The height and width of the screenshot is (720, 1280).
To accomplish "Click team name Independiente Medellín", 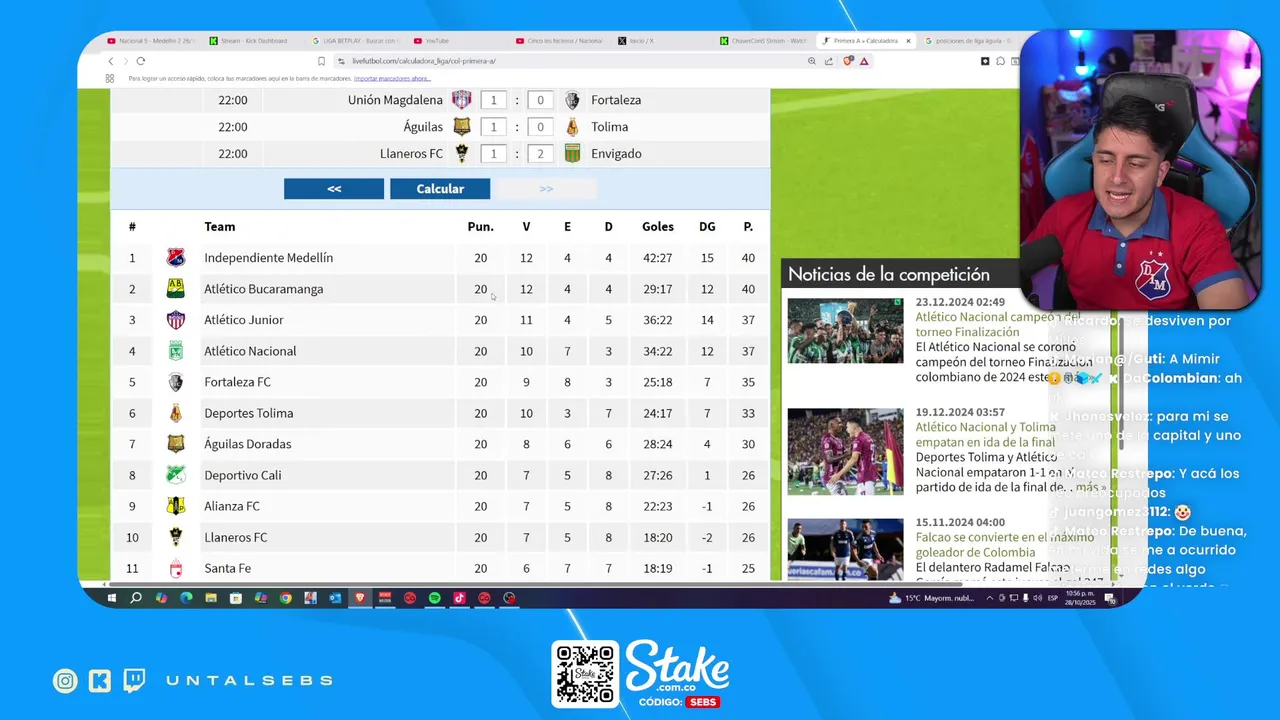I will (269, 258).
